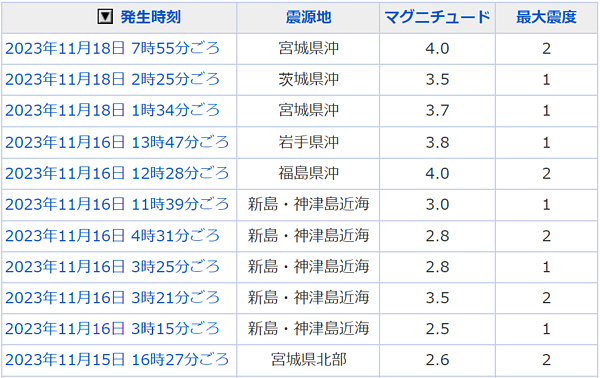Select 新島・神津島近海 in the 3時15分 row
600x378 pixels.
[x=308, y=329]
